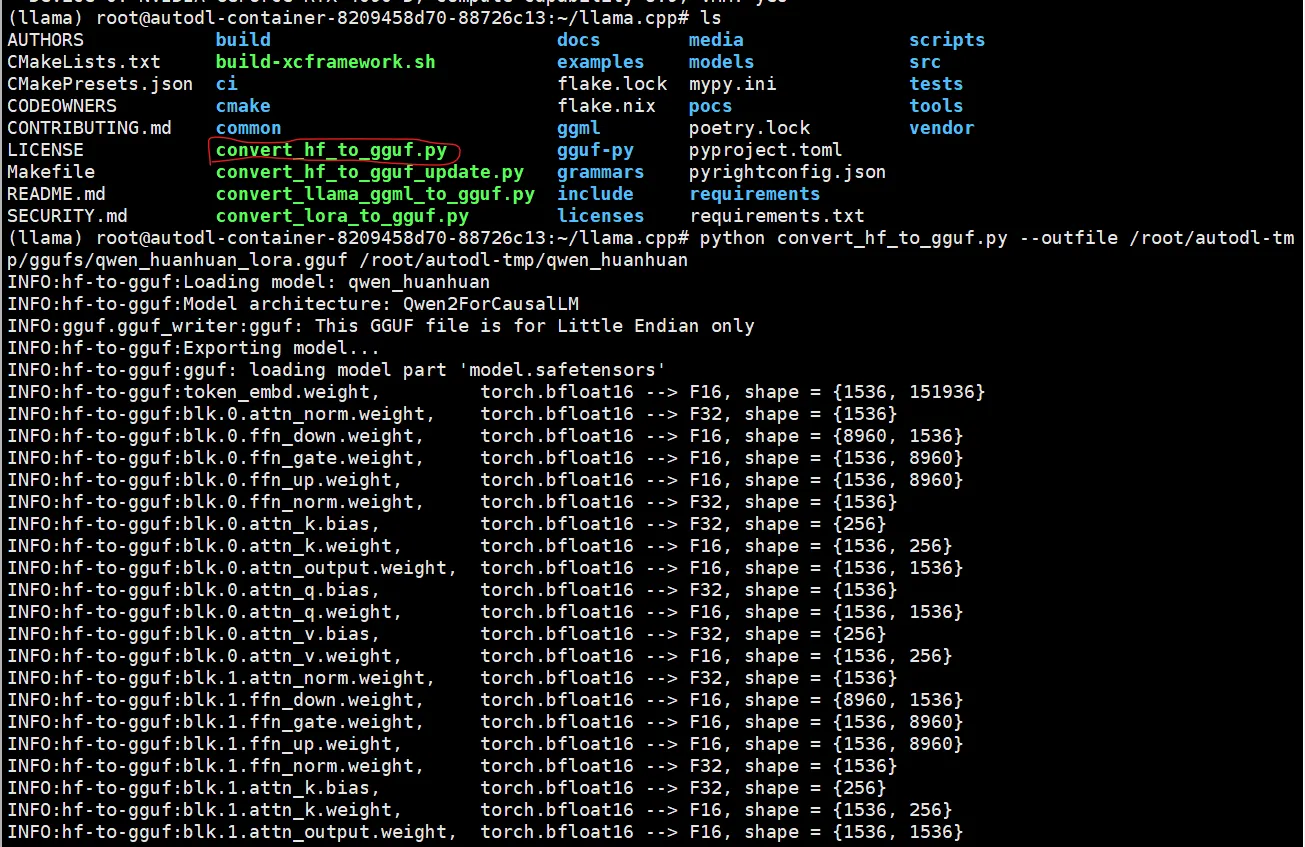Click the shape {1536, 151936} value
1305x847 pixels.
[910, 392]
